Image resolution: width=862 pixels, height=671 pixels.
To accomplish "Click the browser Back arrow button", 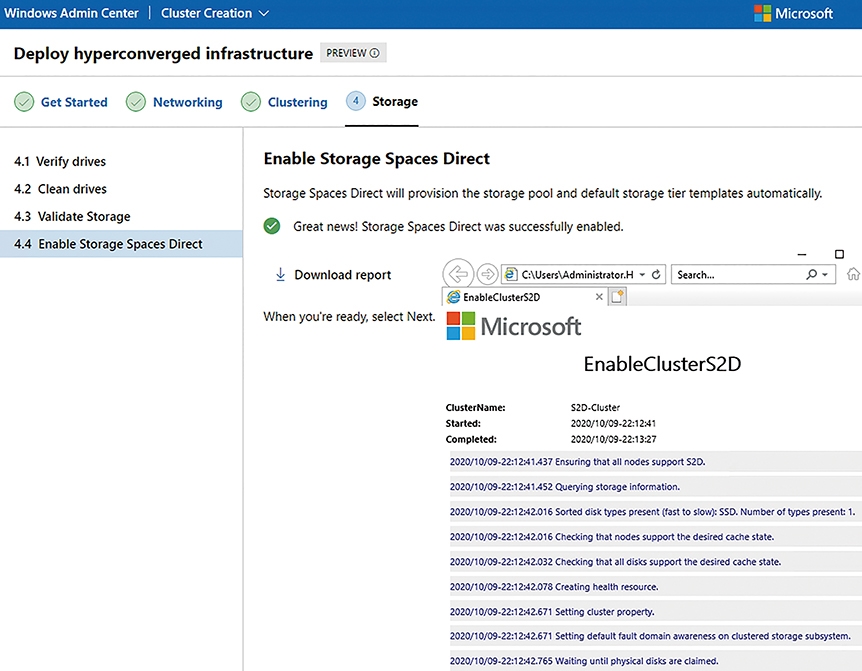I will 458,273.
